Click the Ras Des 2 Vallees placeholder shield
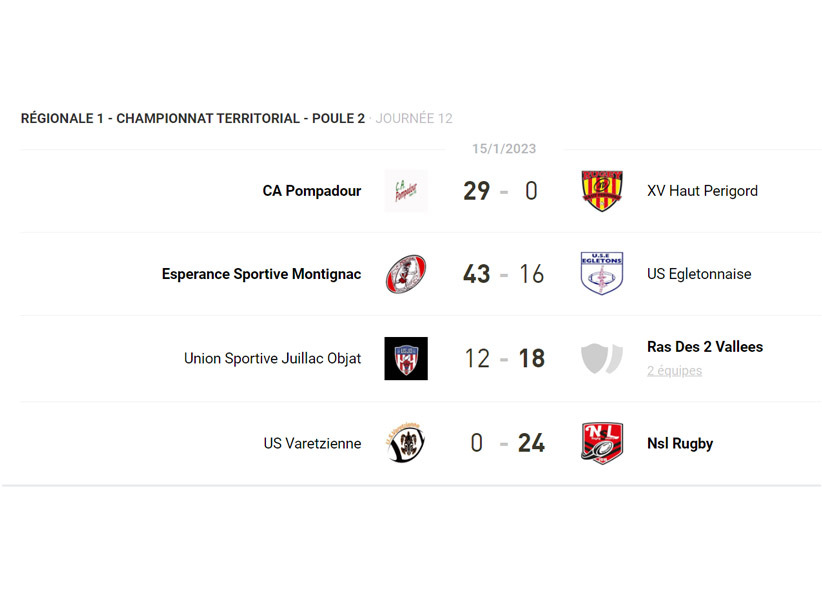 [x=602, y=358]
